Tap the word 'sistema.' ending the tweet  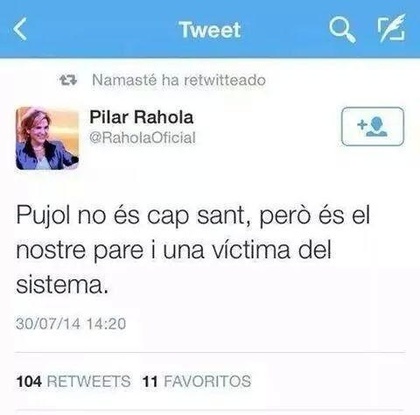click(62, 284)
